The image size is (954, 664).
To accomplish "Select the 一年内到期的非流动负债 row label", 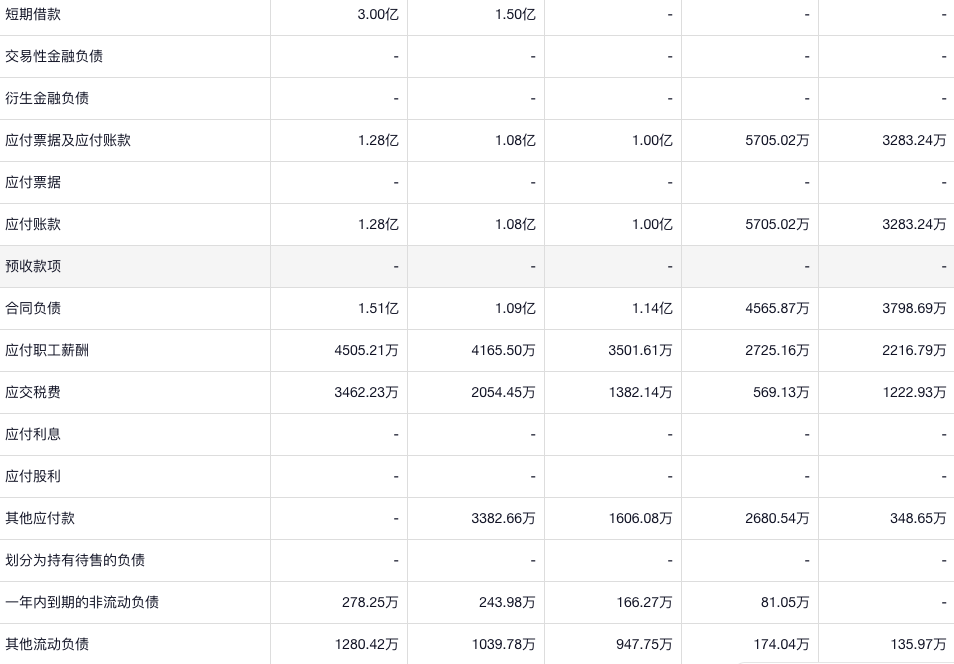I will (82, 602).
